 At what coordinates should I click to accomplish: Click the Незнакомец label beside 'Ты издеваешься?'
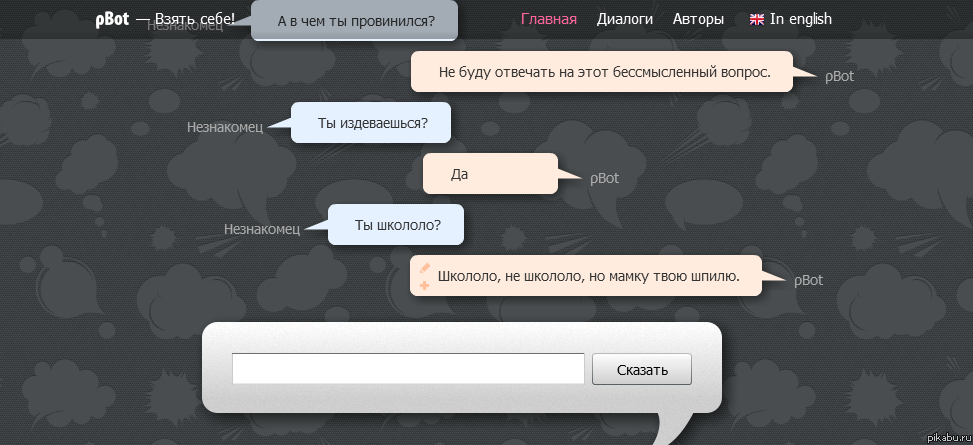(x=225, y=127)
